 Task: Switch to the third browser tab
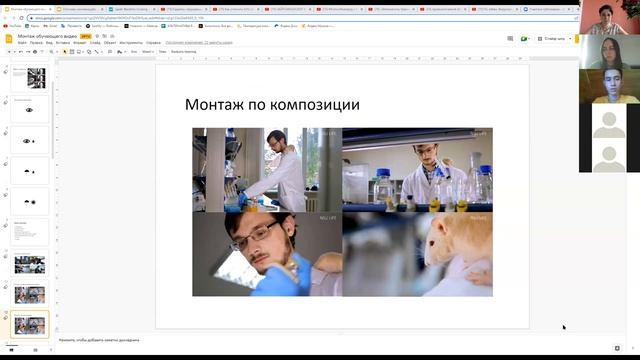[x=132, y=9]
